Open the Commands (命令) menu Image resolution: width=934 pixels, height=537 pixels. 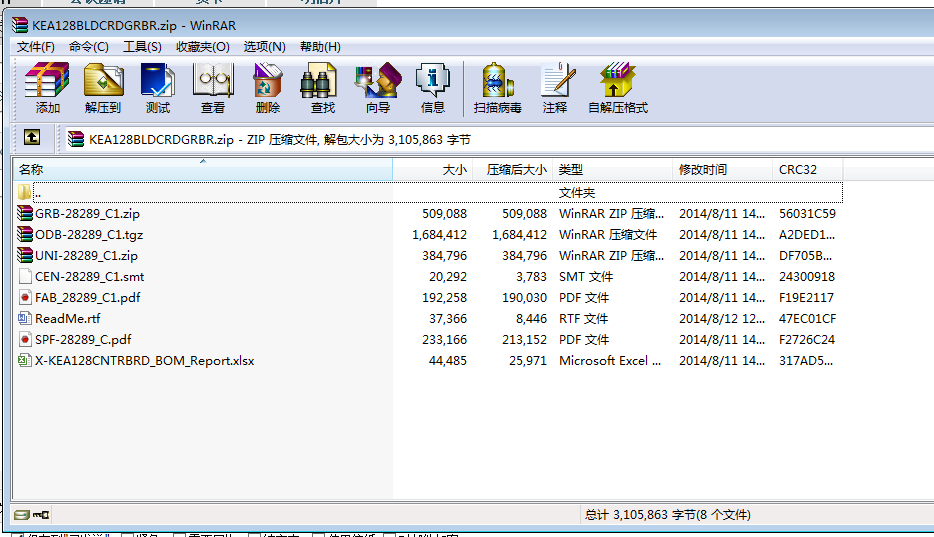tap(89, 46)
